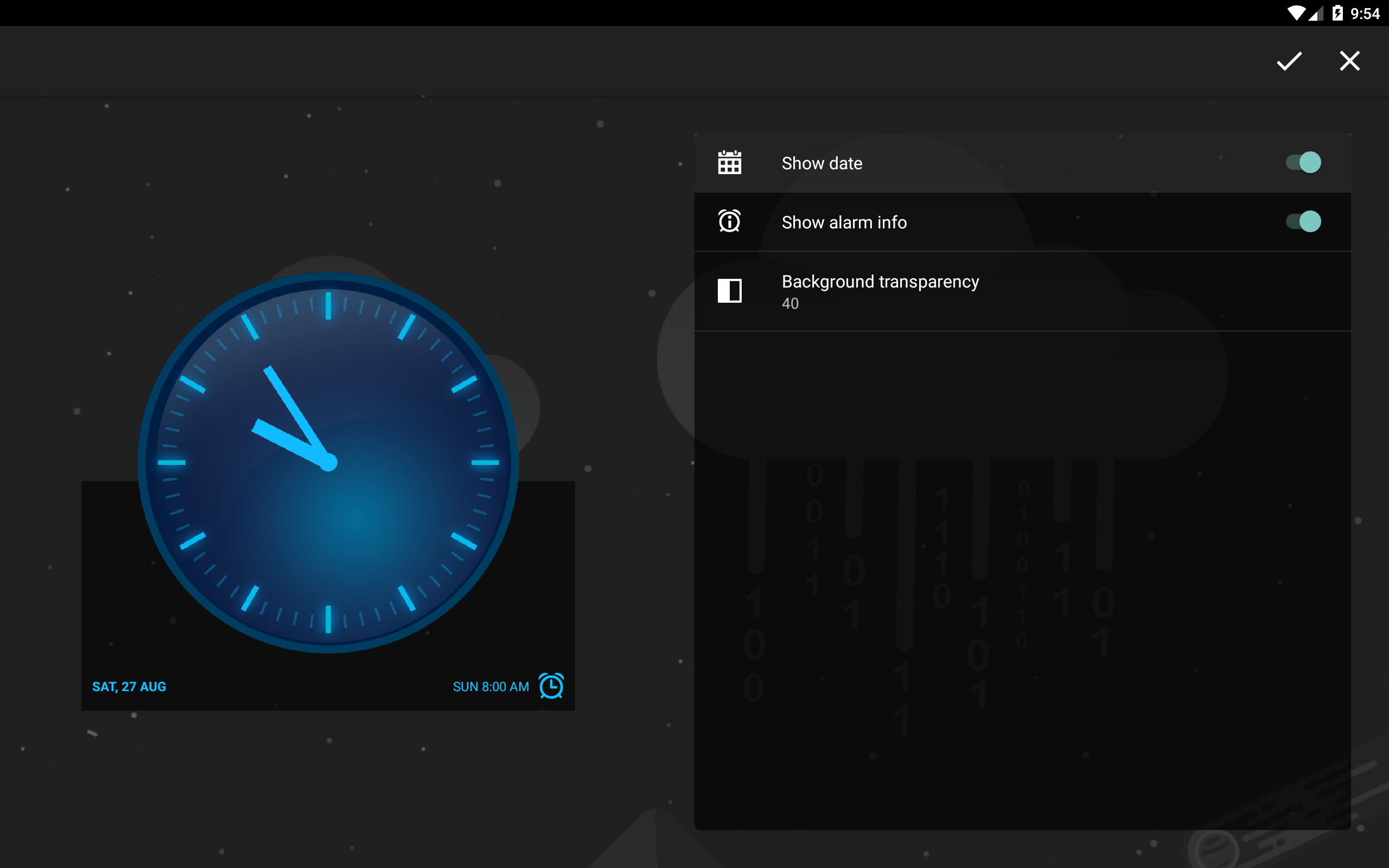Screen dimensions: 1389x868
Task: Click the alarm clock icon in preview
Action: [551, 686]
